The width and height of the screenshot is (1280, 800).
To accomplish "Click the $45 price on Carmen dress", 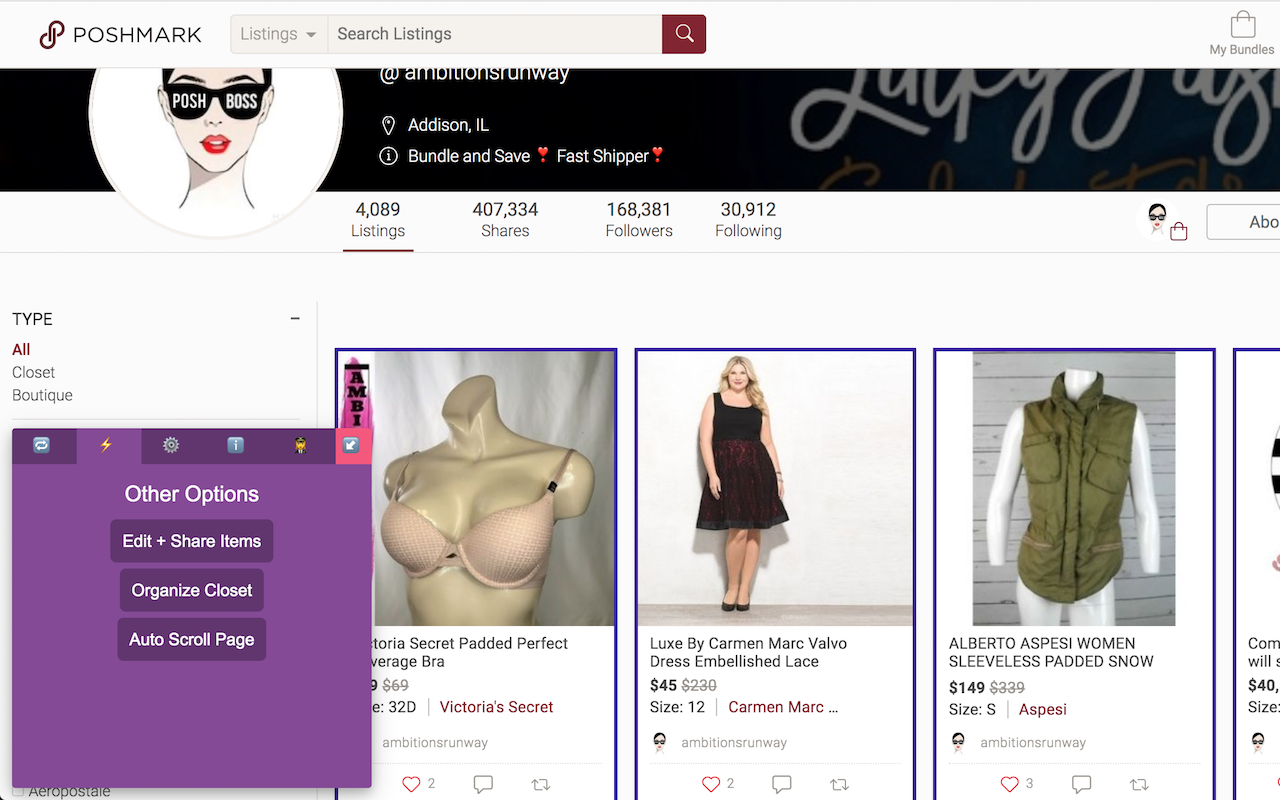I will click(663, 685).
